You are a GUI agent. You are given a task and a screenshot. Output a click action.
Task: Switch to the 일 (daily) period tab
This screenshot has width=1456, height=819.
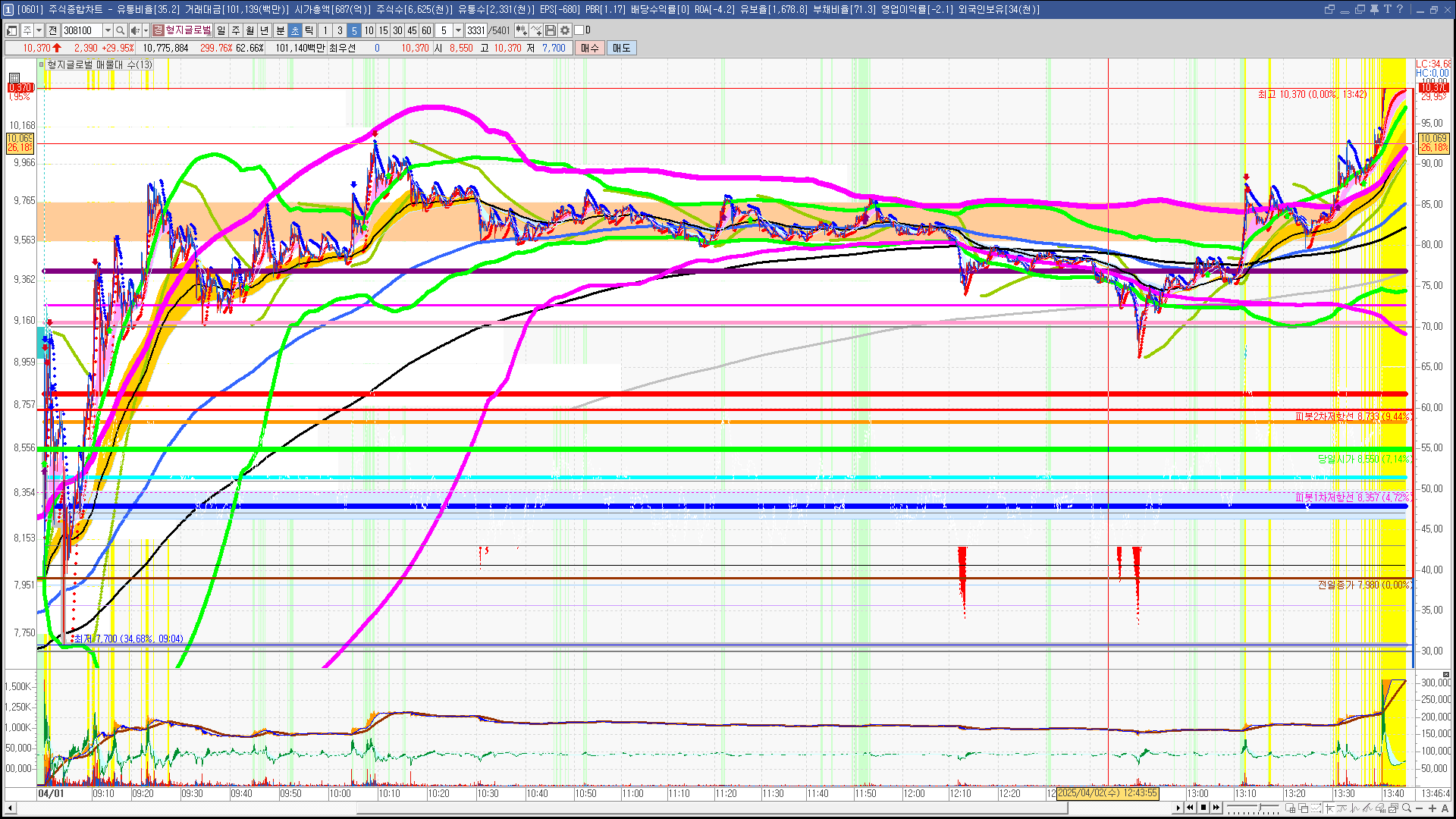221,30
